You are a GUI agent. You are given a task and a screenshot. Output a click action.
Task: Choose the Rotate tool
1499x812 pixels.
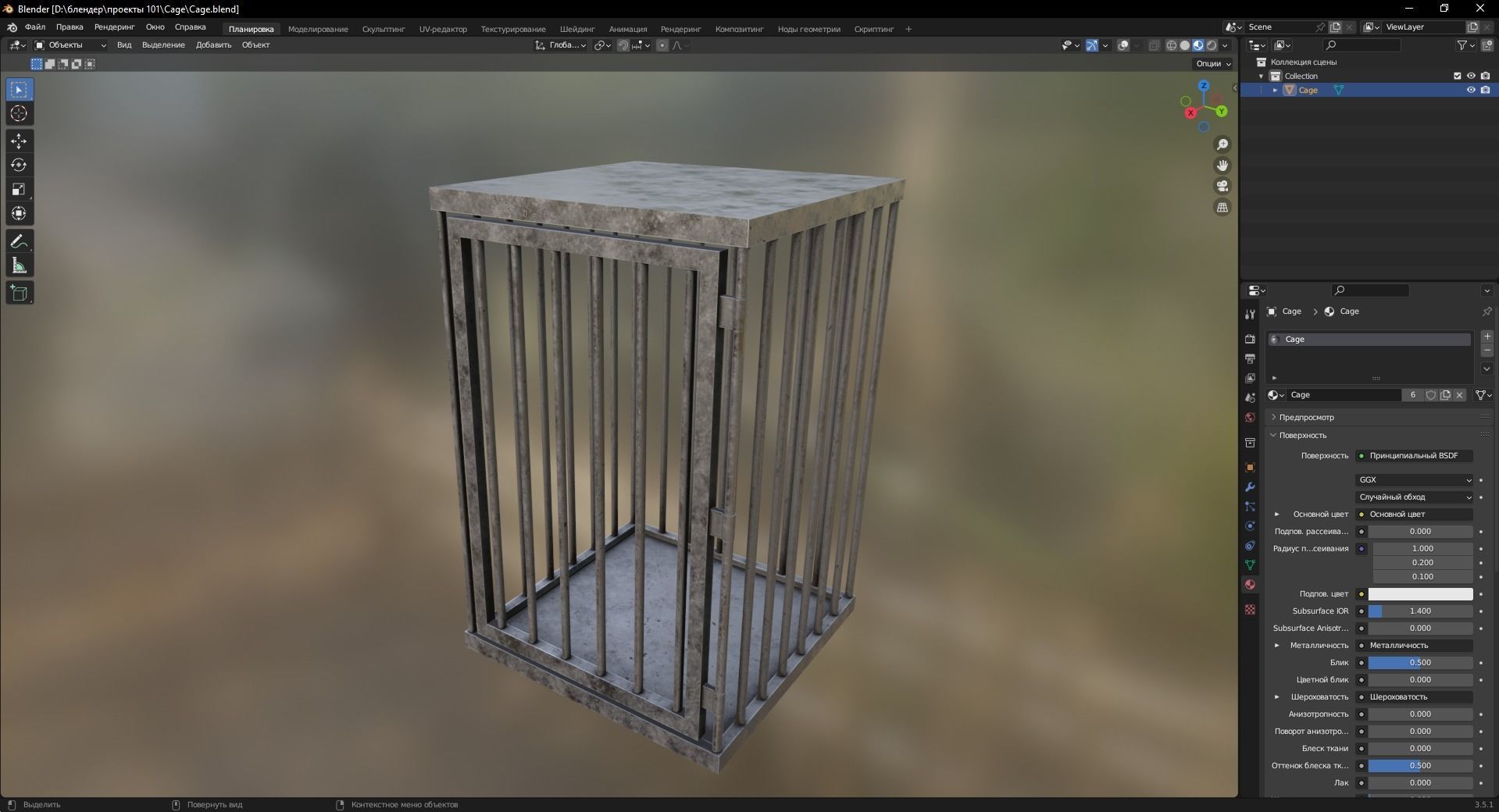pyautogui.click(x=20, y=166)
